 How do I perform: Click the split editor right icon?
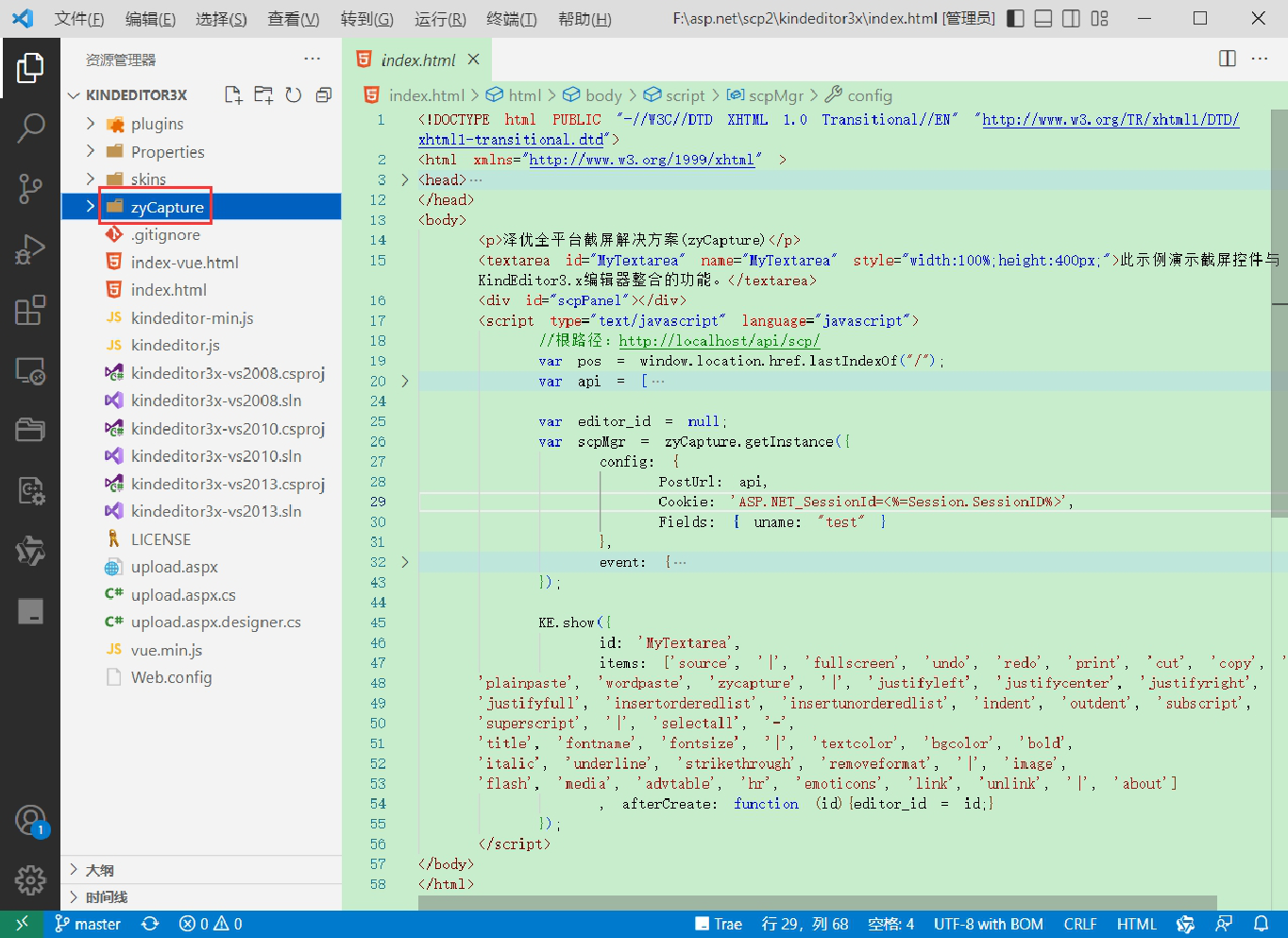(x=1228, y=59)
